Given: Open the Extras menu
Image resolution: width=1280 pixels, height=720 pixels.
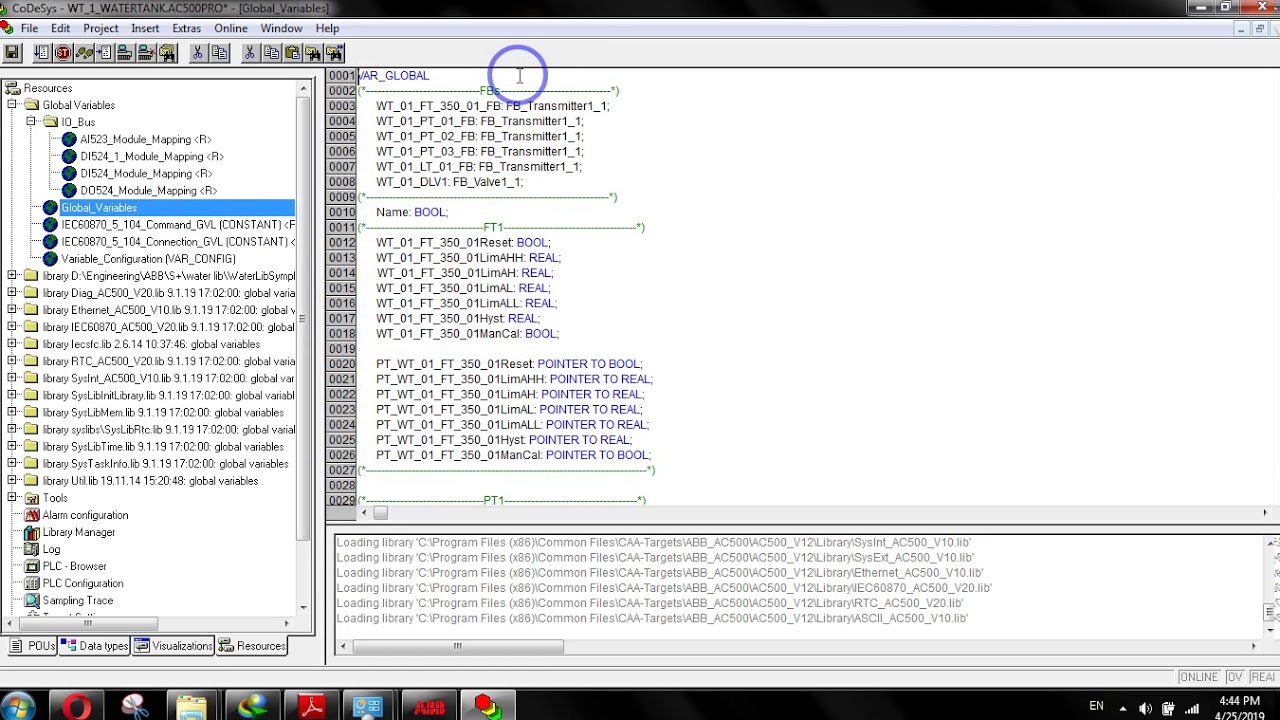Looking at the screenshot, I should (186, 28).
